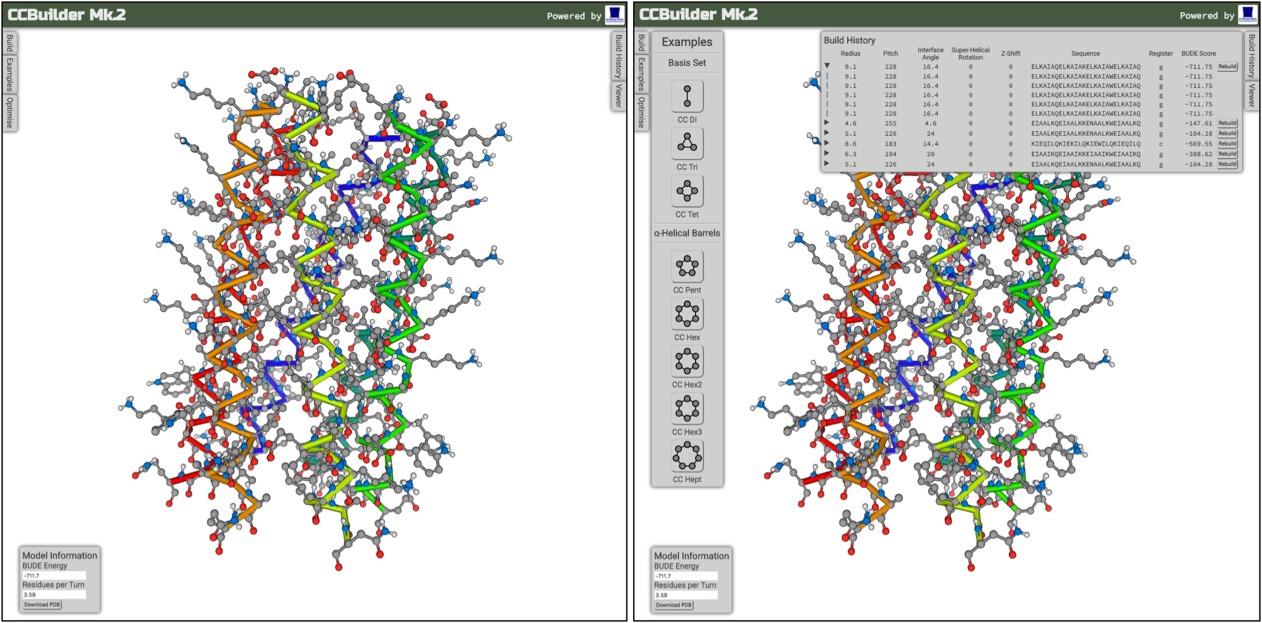The height and width of the screenshot is (623, 1262).
Task: Select sequence KIEQILQKIEKILQKIEWILQKIEQILQ in history
Action: click(1084, 144)
